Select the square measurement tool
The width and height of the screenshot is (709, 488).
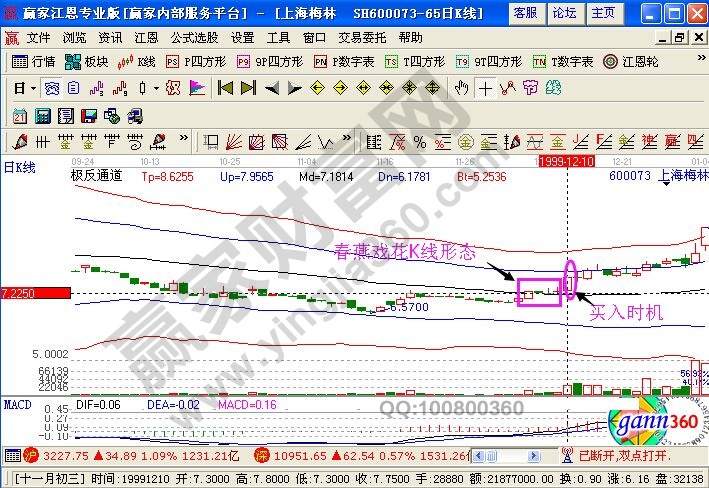(211, 142)
